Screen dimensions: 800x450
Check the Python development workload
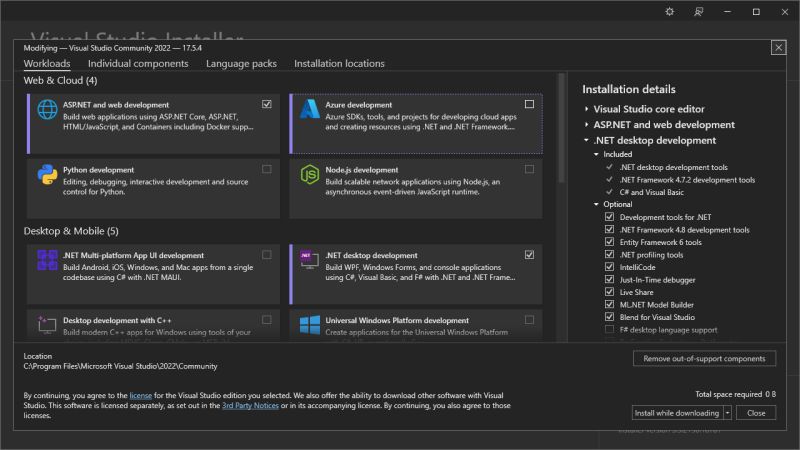(267, 169)
